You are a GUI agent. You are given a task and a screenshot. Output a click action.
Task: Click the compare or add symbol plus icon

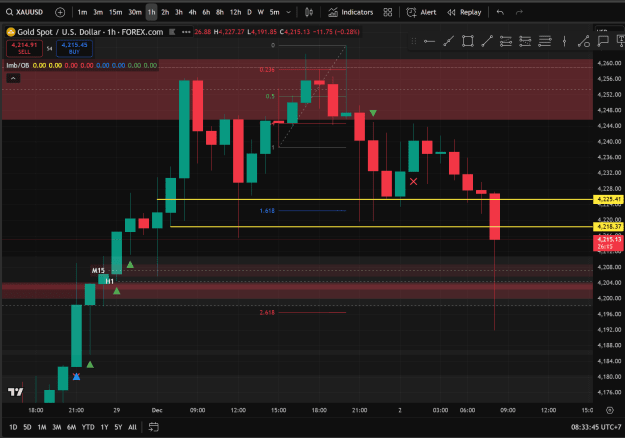[x=60, y=12]
